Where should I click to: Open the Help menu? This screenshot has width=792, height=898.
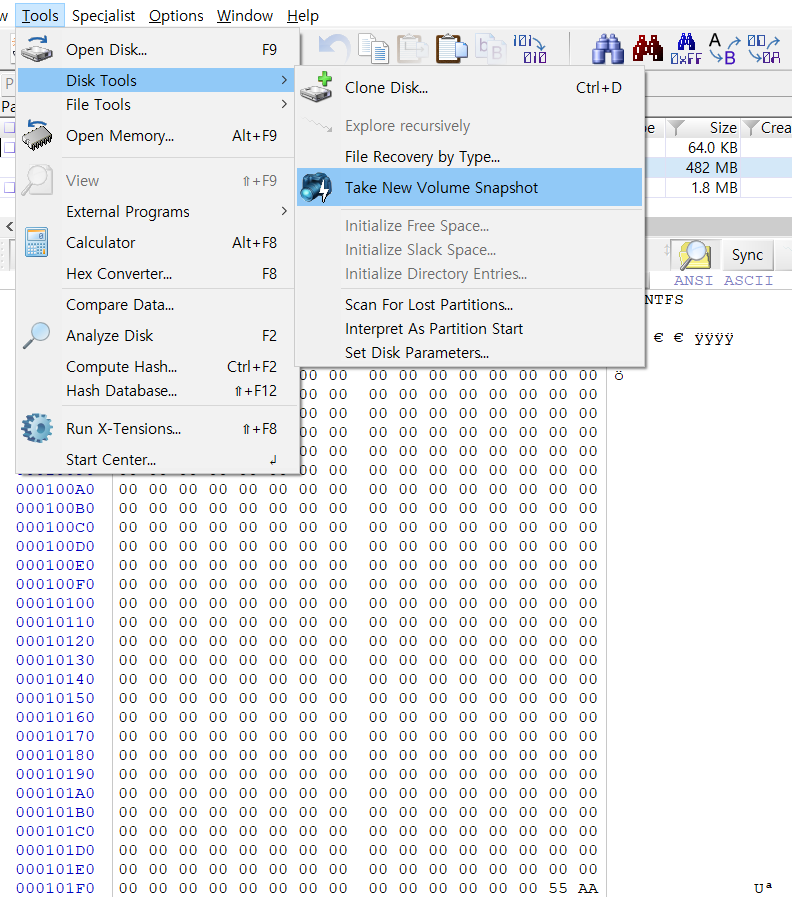point(302,15)
